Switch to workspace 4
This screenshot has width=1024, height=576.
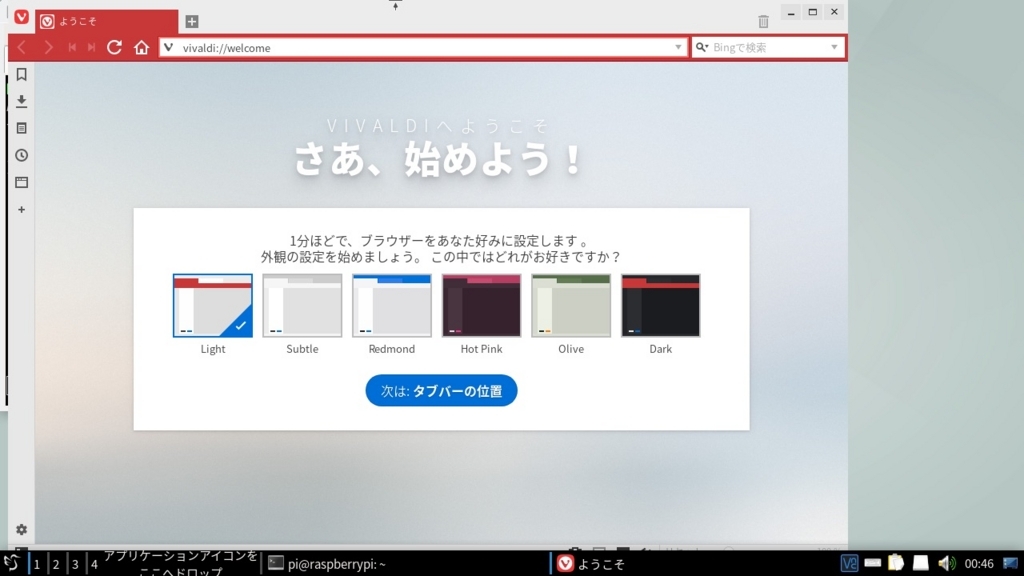tap(94, 564)
